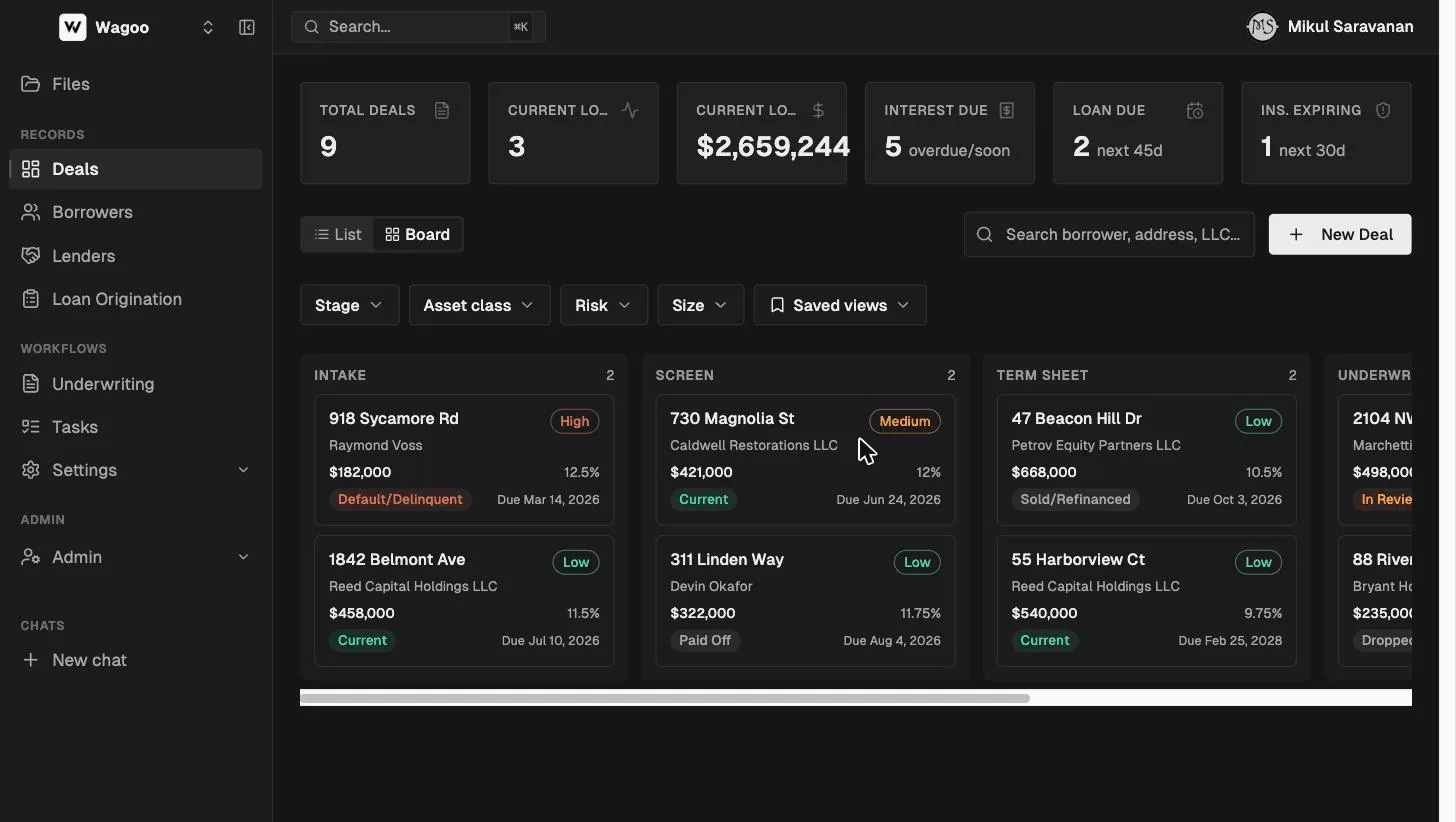Screen dimensions: 1456x822
Task: Click the Sold/Refinanced status tag
Action: tap(1075, 499)
